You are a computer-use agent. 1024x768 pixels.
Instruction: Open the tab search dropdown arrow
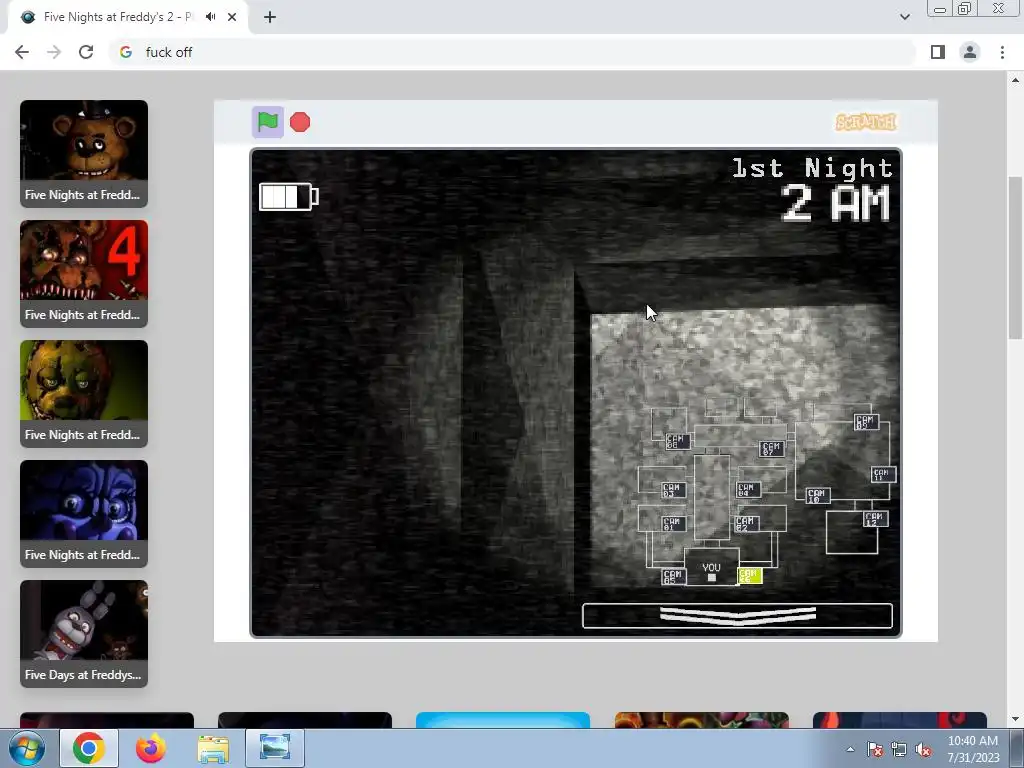(x=904, y=17)
